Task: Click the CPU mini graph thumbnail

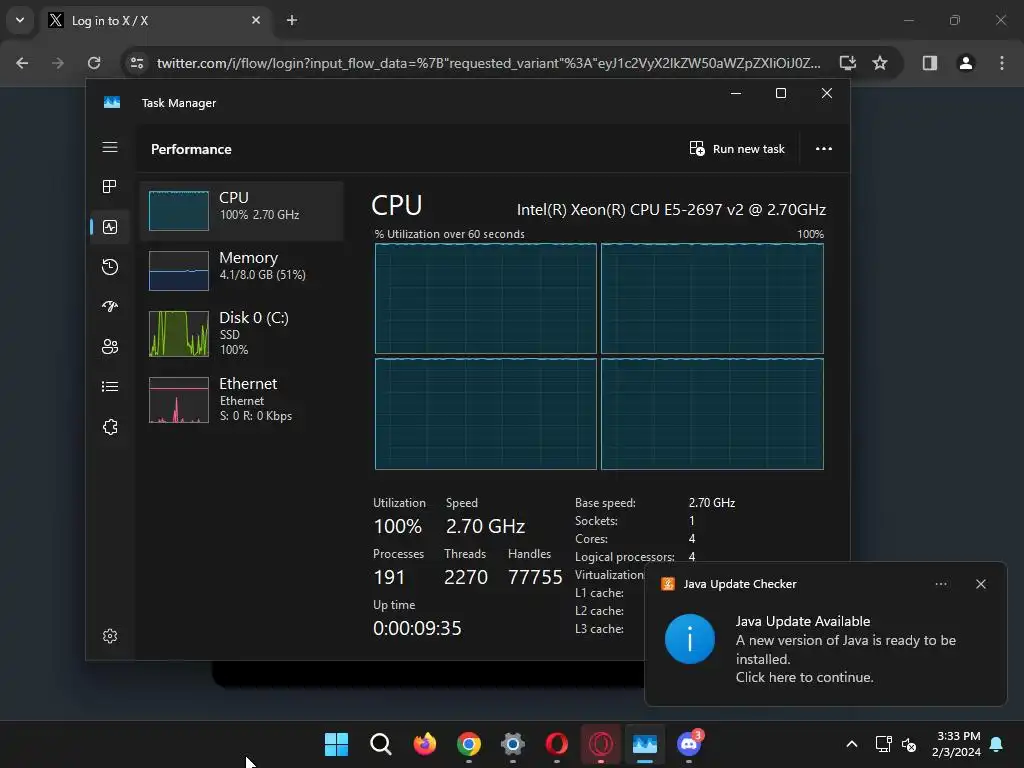Action: pos(179,211)
